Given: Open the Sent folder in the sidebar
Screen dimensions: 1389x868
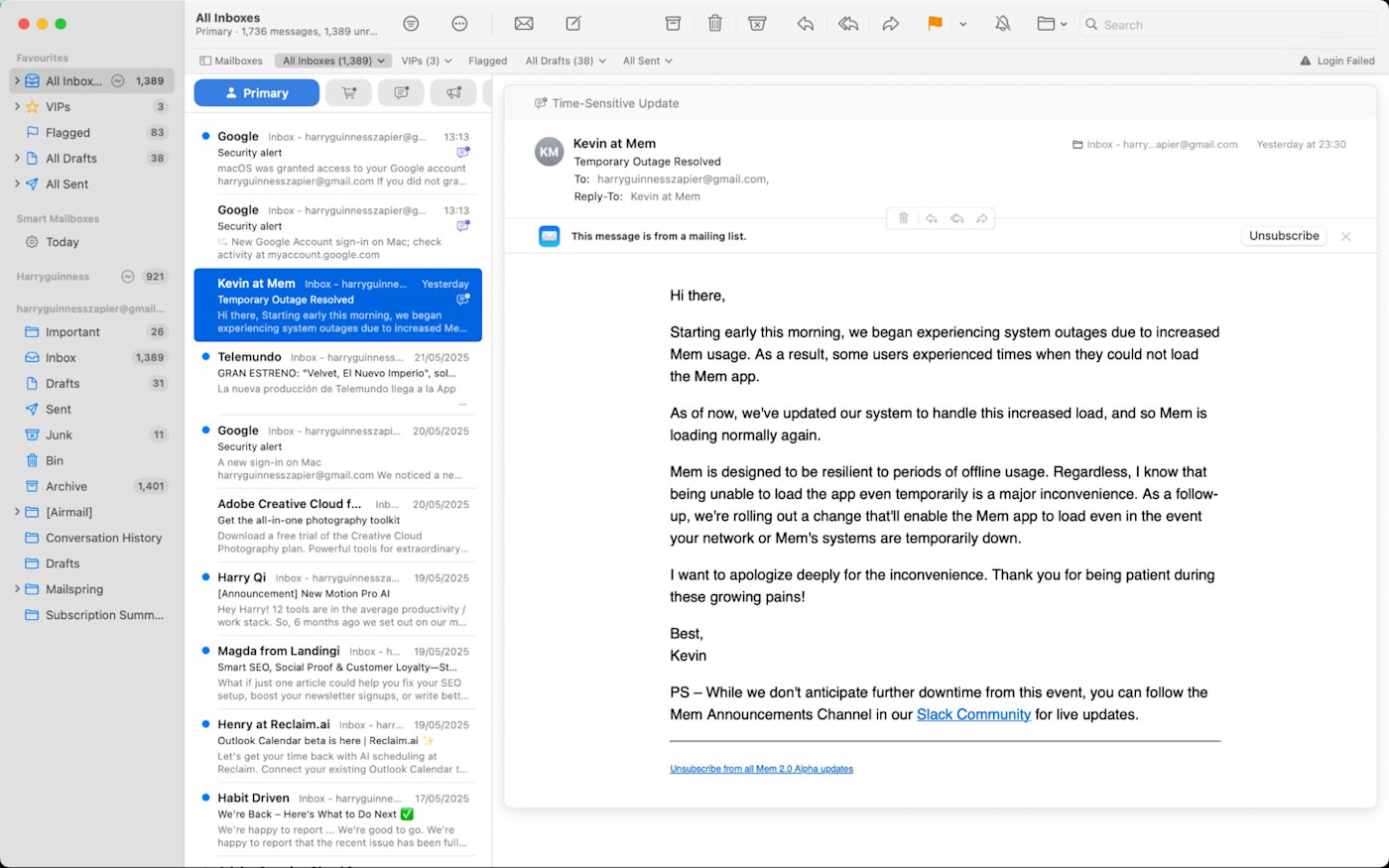Looking at the screenshot, I should (x=92, y=410).
